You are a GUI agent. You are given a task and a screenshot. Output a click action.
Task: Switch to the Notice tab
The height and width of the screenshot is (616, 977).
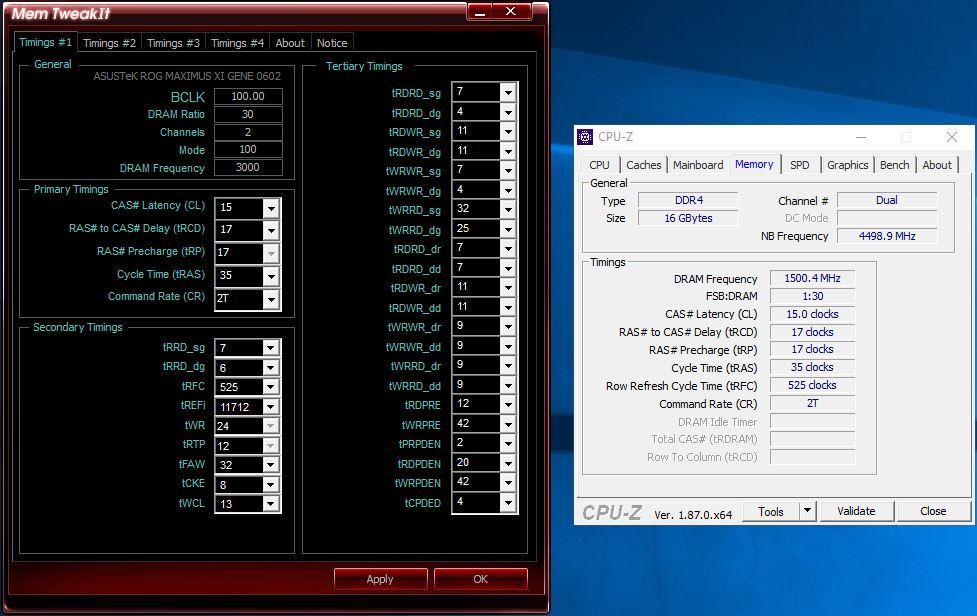(332, 43)
